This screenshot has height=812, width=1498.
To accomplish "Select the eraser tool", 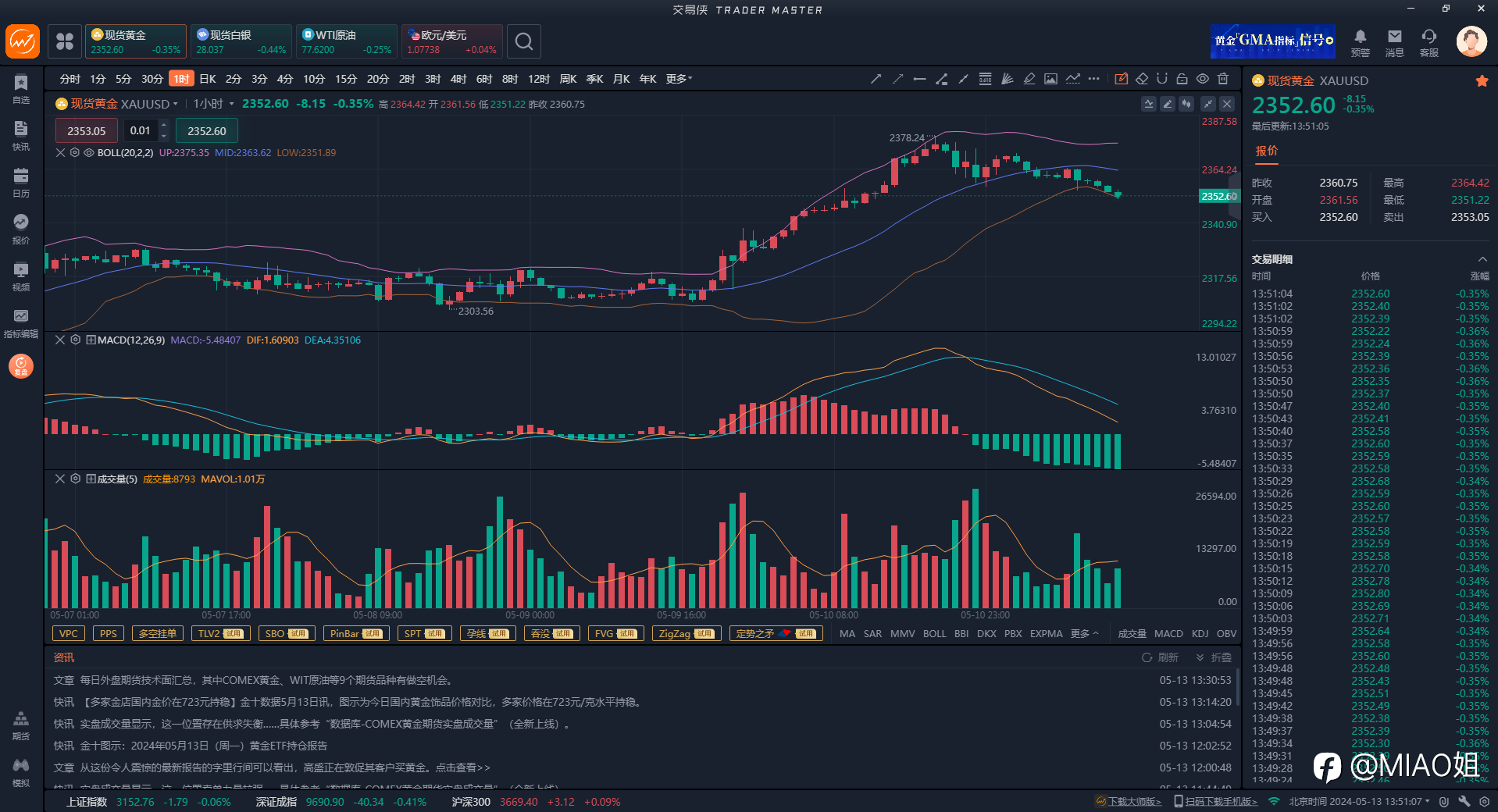I will (x=1142, y=79).
